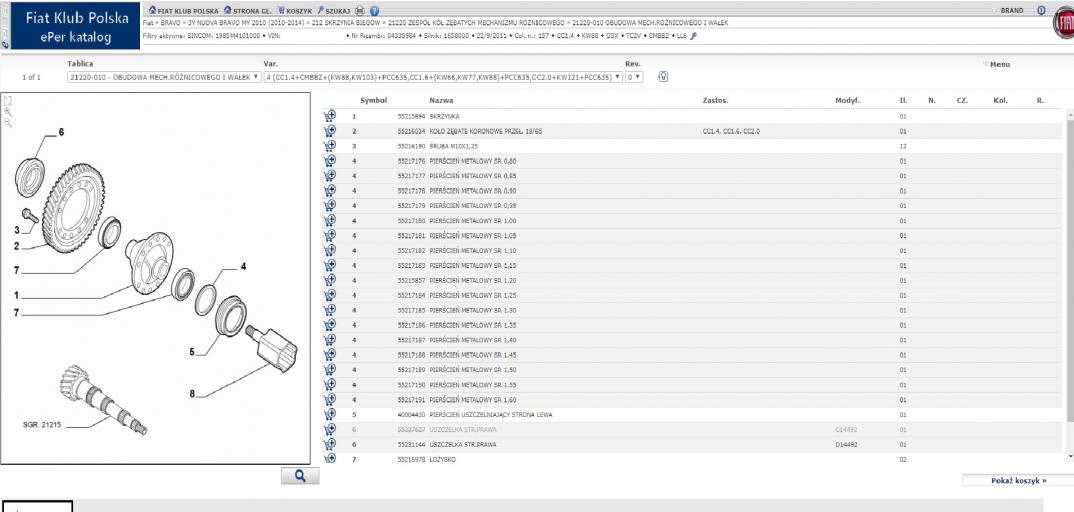Add PIERŚCIEŃ METALOWY SR 1,35 to cart
The width and height of the screenshot is (1074, 512).
329,324
